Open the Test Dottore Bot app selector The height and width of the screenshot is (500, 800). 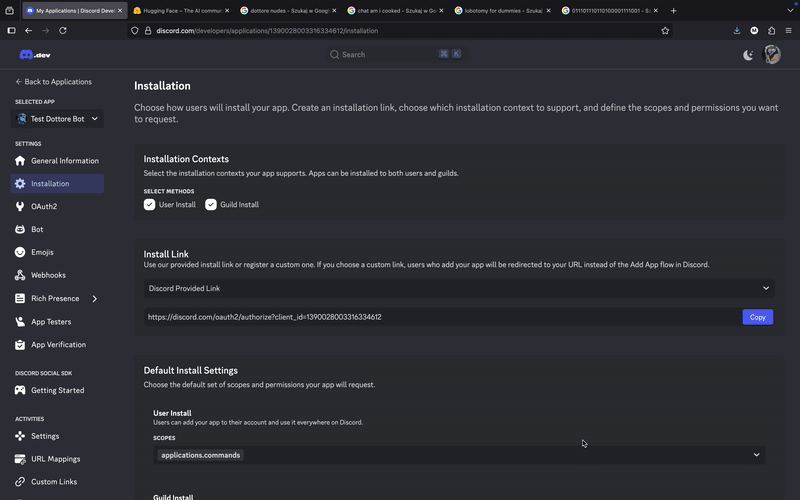tap(57, 119)
